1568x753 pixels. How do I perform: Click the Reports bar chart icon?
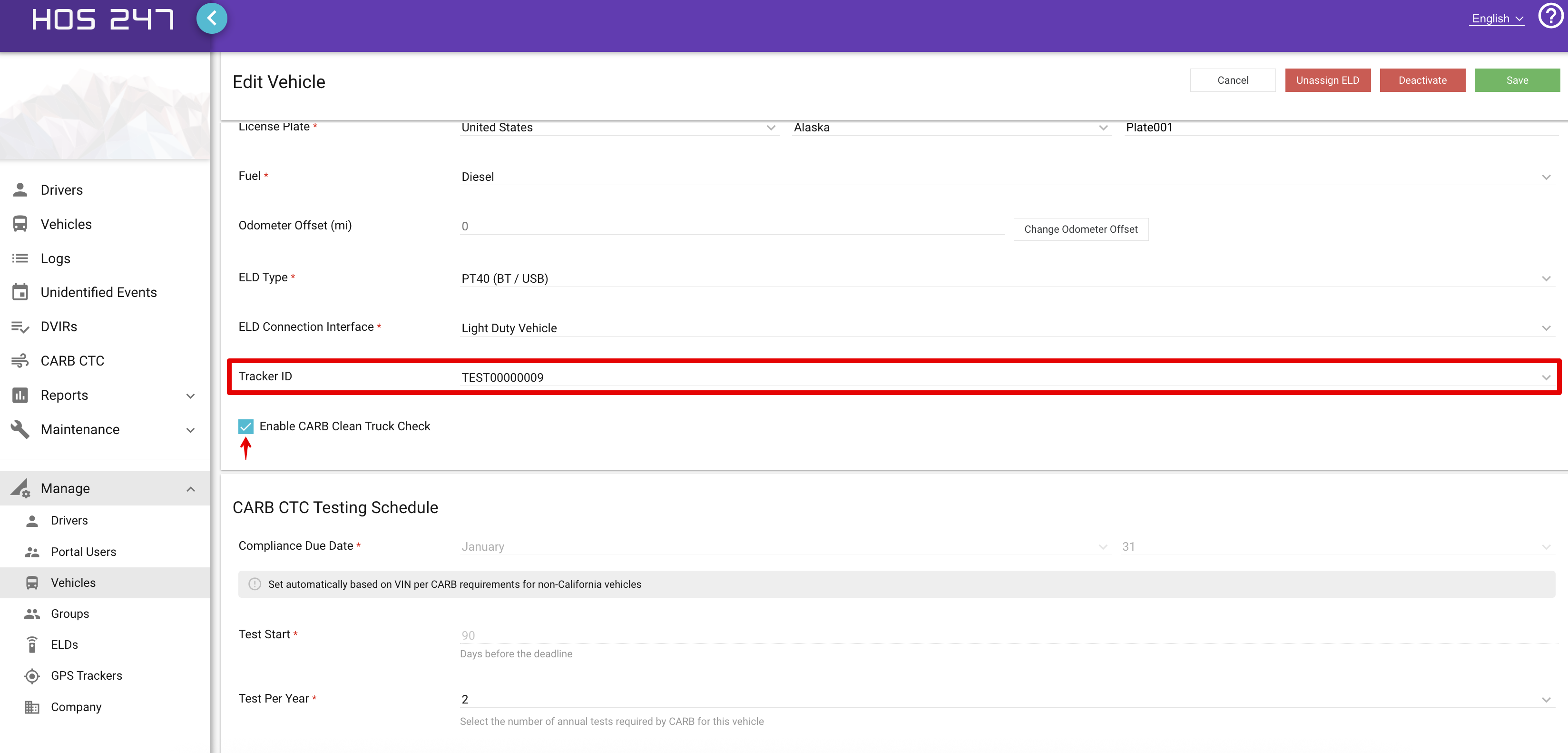20,395
